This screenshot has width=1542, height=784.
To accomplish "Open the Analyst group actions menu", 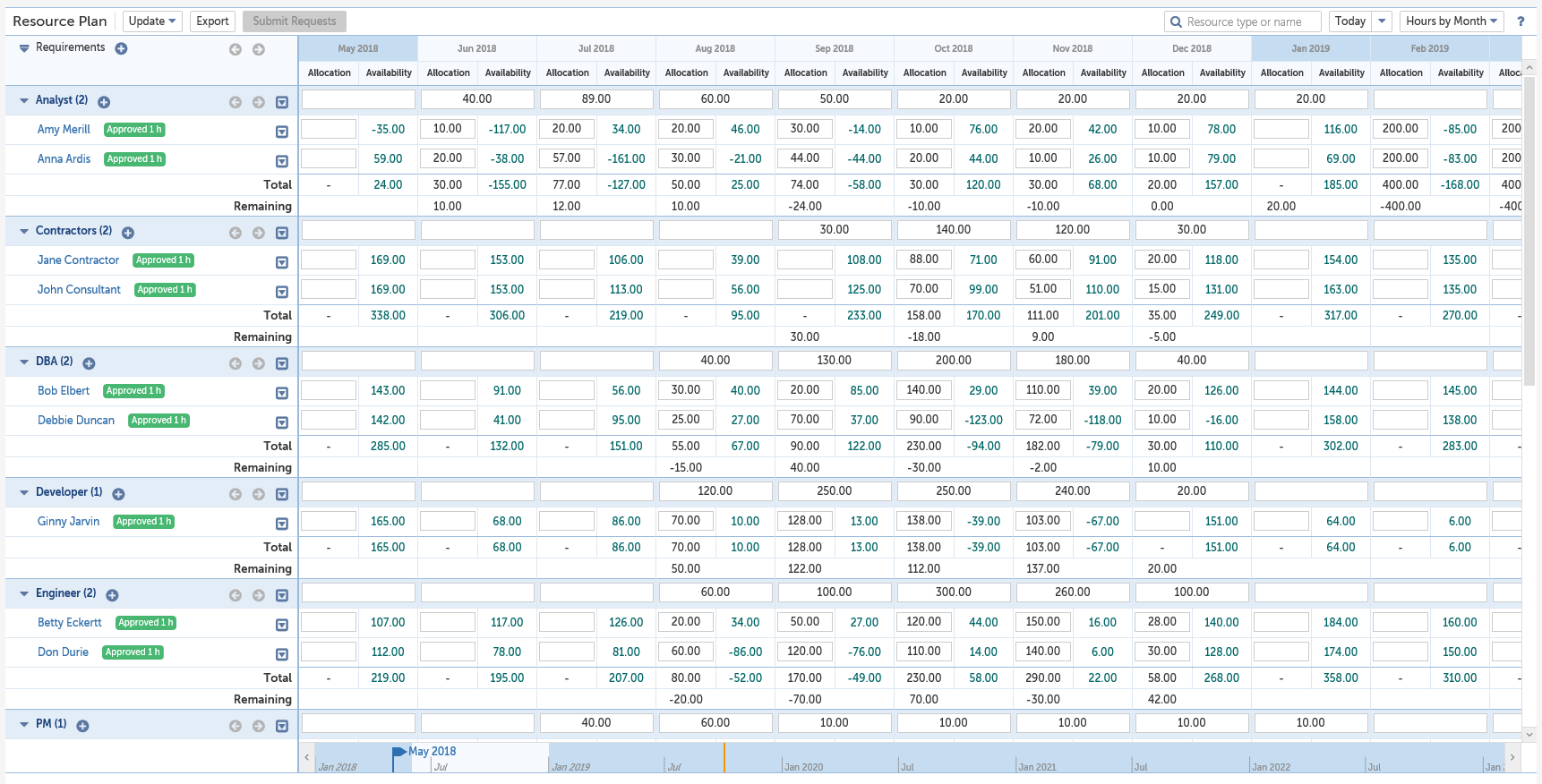I will coord(282,102).
